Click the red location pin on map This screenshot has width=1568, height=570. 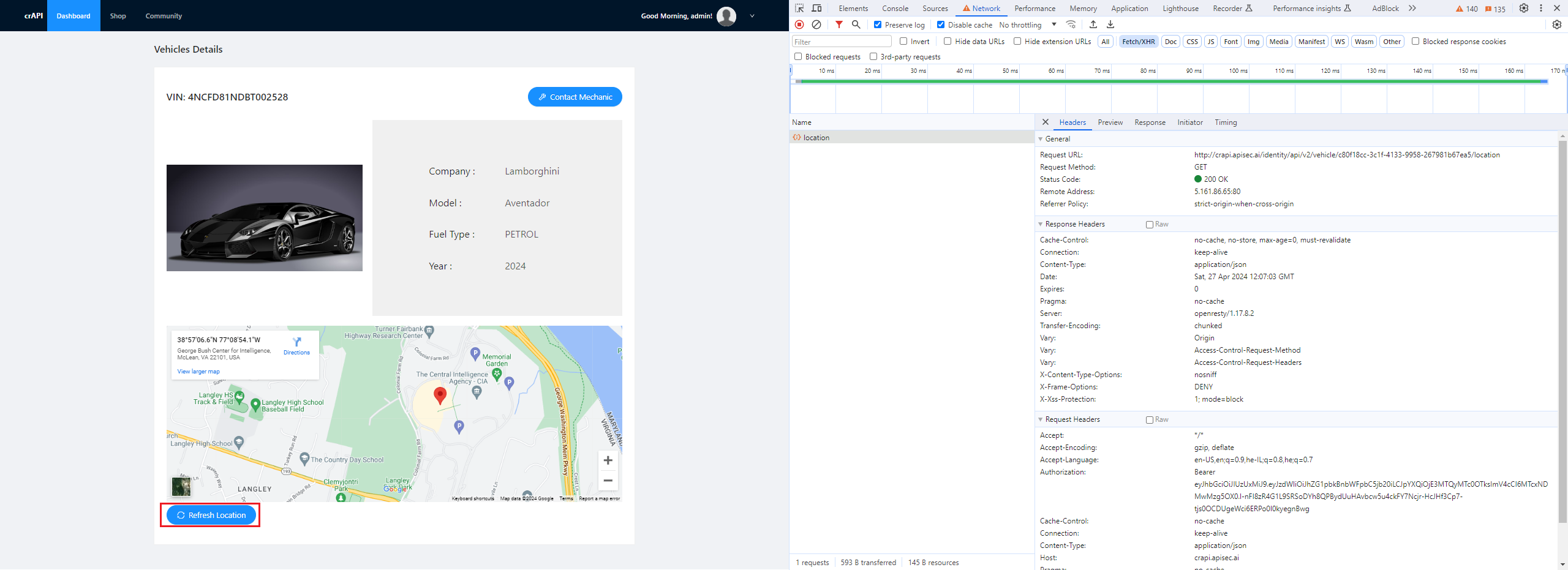point(440,396)
